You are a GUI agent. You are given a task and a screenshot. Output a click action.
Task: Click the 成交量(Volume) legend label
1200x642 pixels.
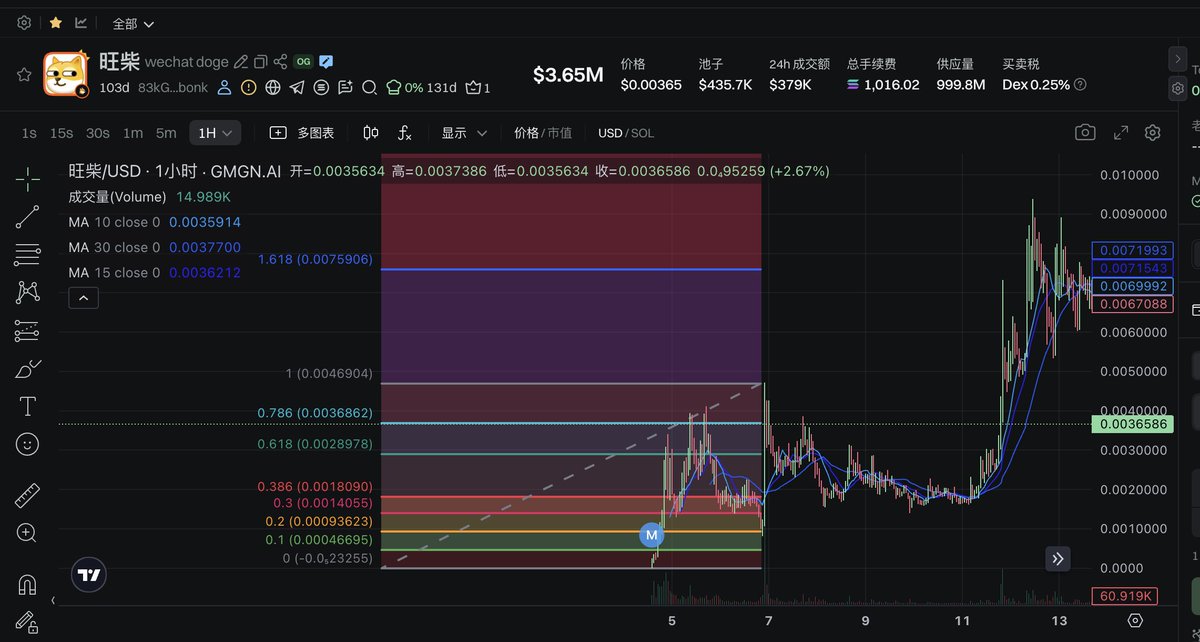[x=117, y=197]
